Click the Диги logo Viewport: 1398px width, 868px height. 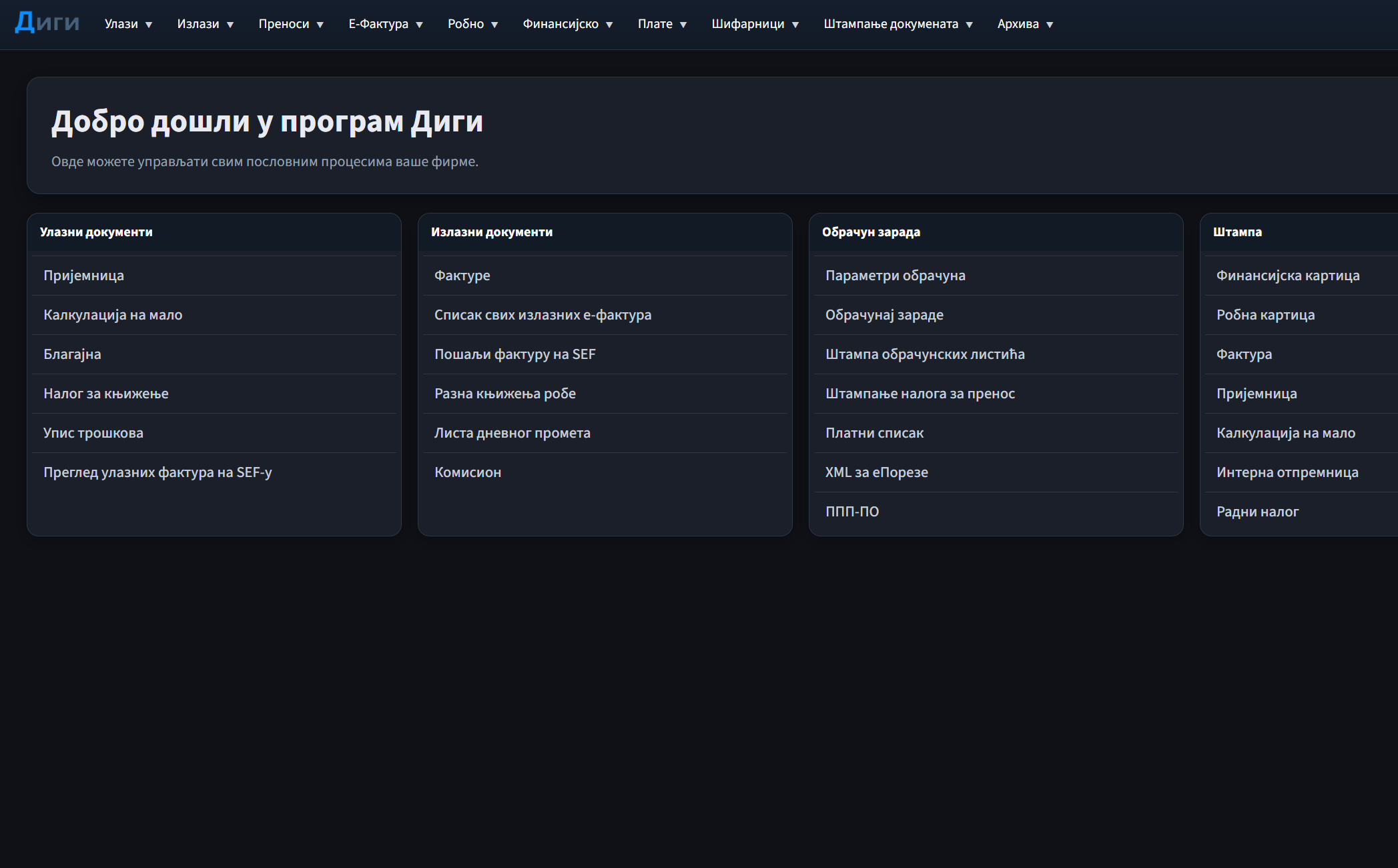click(47, 23)
